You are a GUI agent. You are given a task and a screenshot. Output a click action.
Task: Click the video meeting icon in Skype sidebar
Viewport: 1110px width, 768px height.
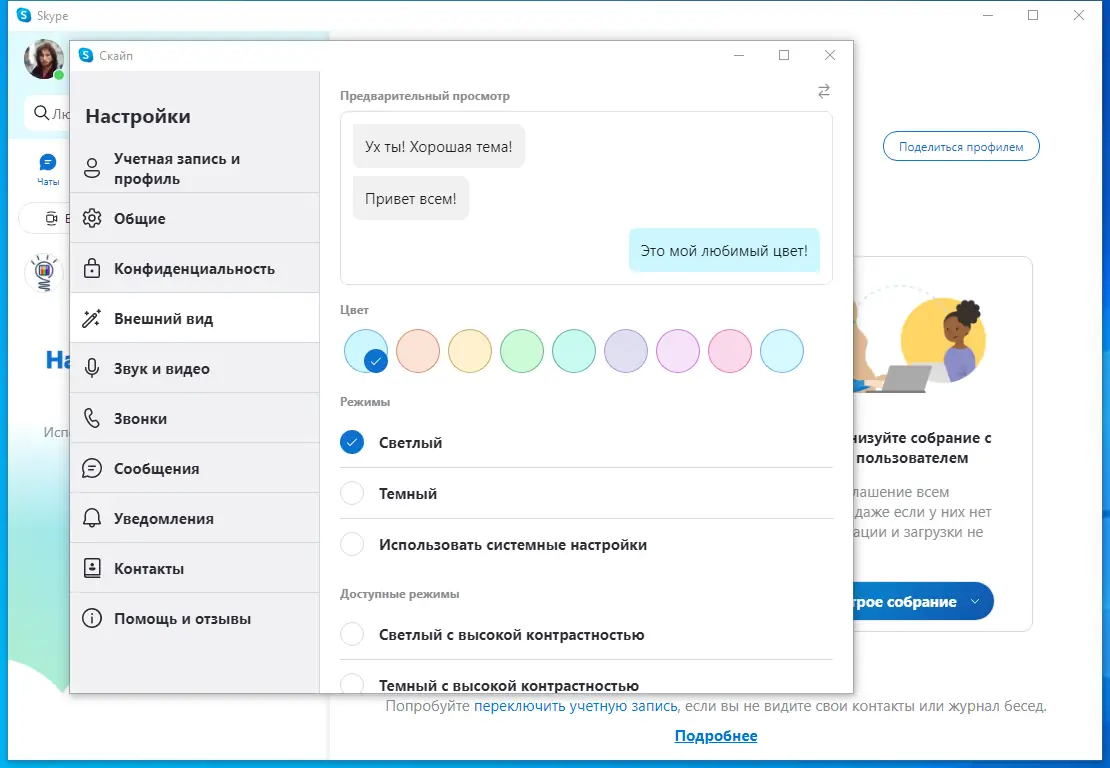(52, 218)
